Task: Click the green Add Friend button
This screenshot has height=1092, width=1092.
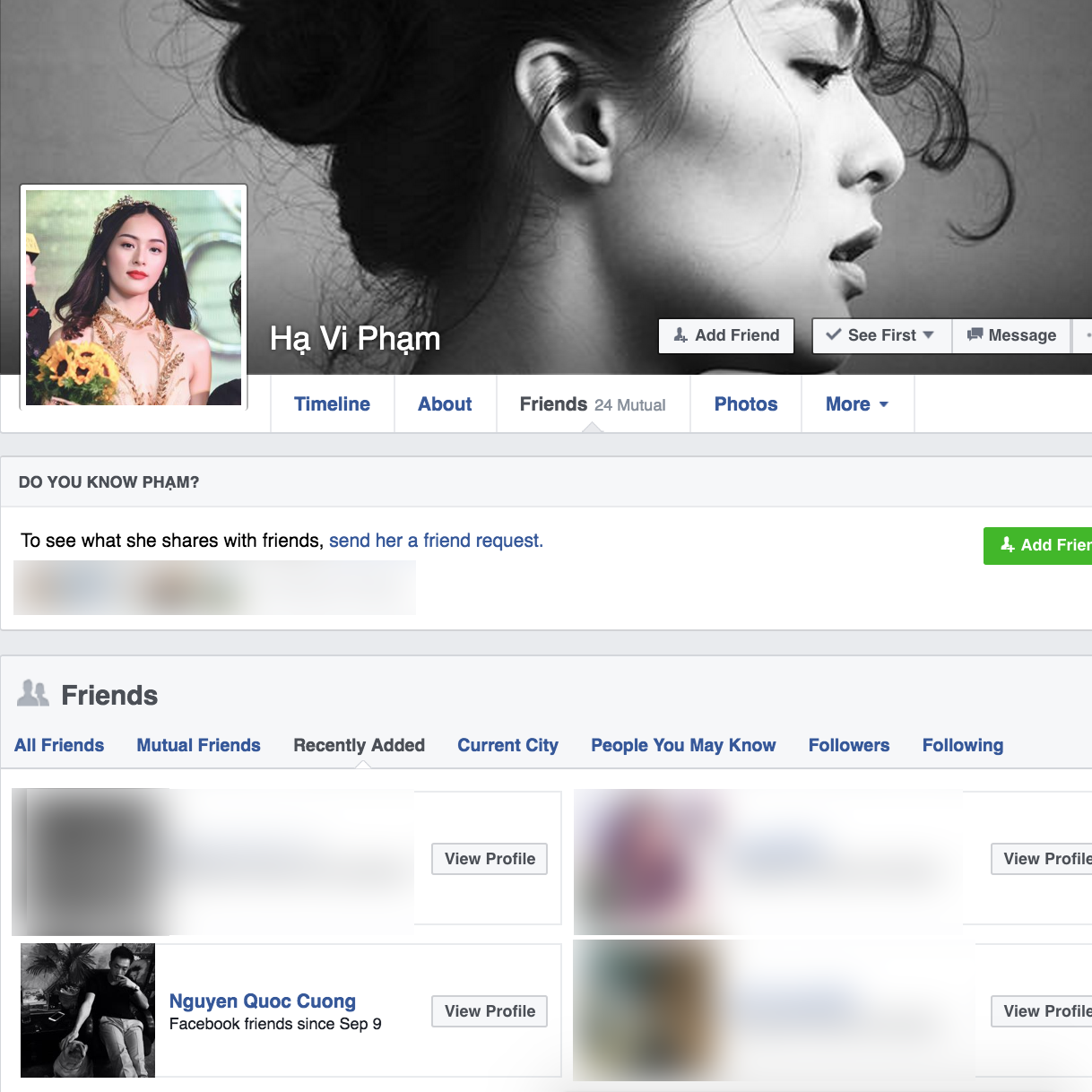Action: coord(1038,545)
